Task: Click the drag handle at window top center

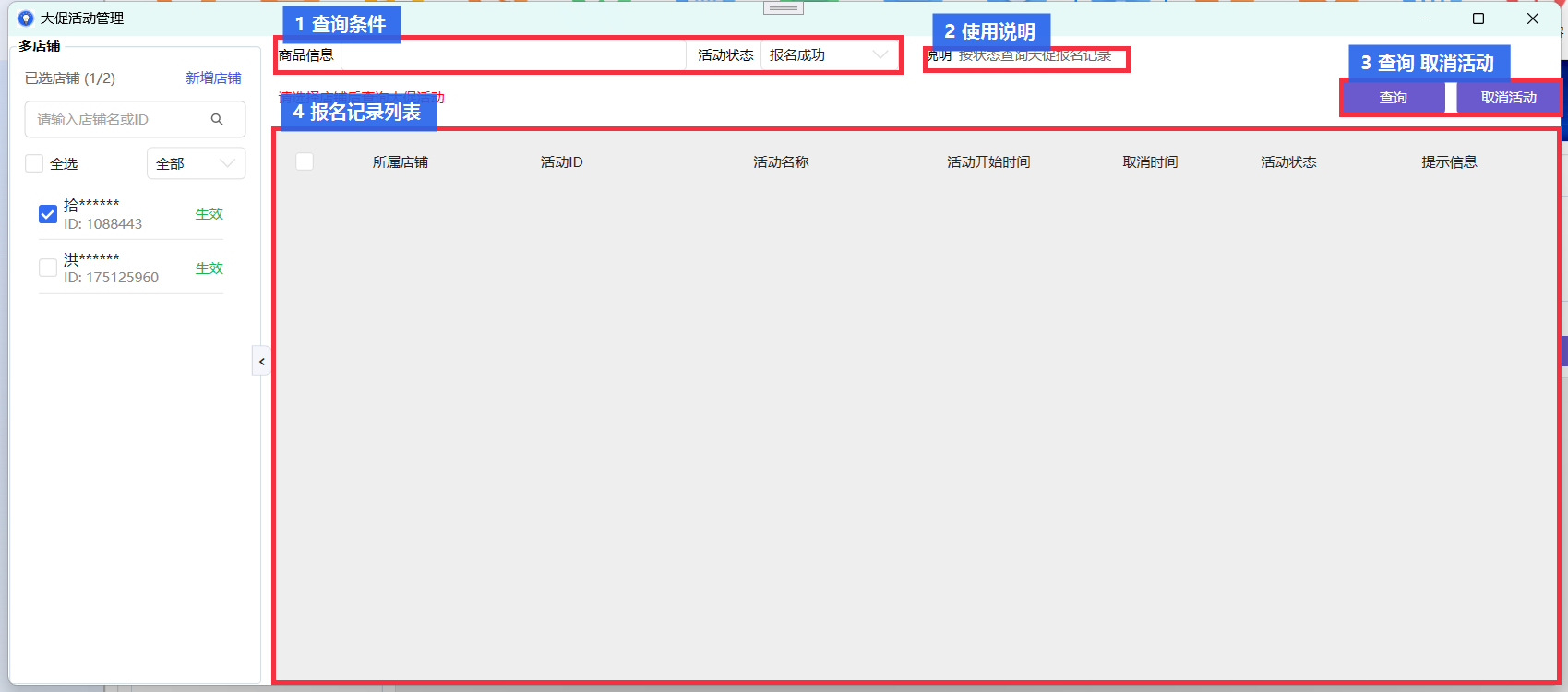Action: click(x=784, y=7)
